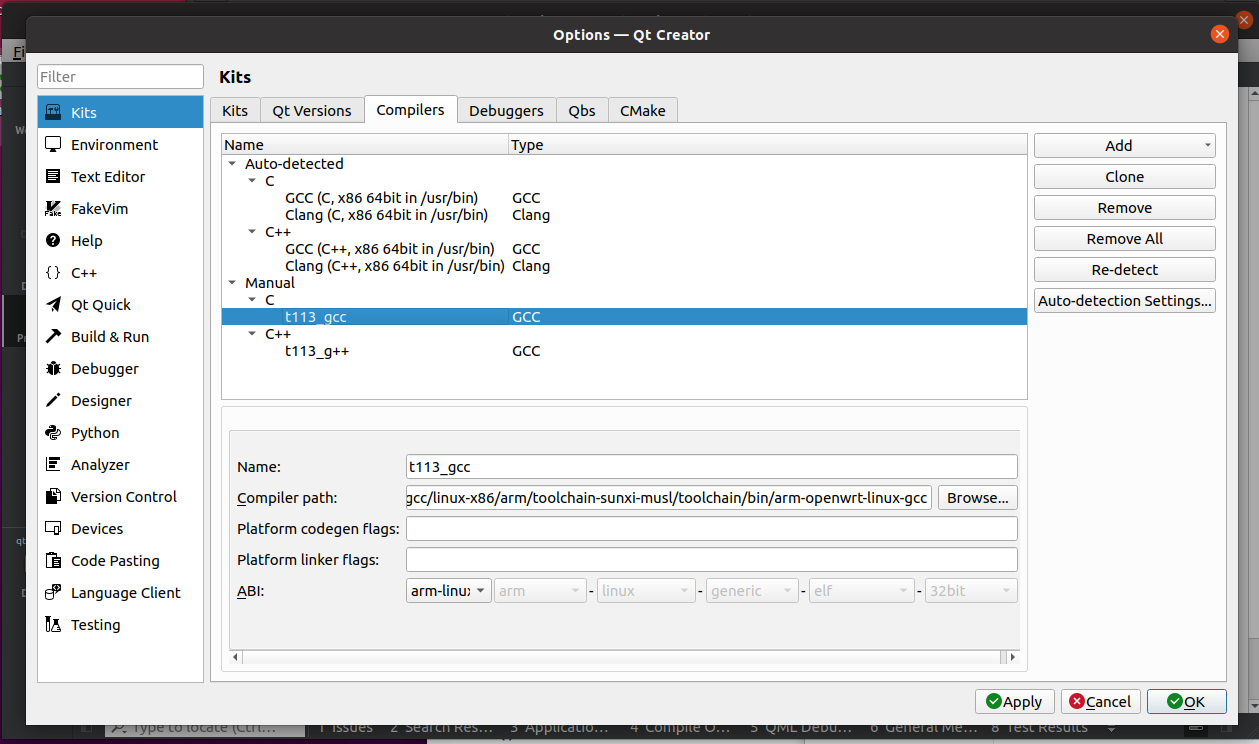Click the Kits icon in sidebar

coord(53,113)
